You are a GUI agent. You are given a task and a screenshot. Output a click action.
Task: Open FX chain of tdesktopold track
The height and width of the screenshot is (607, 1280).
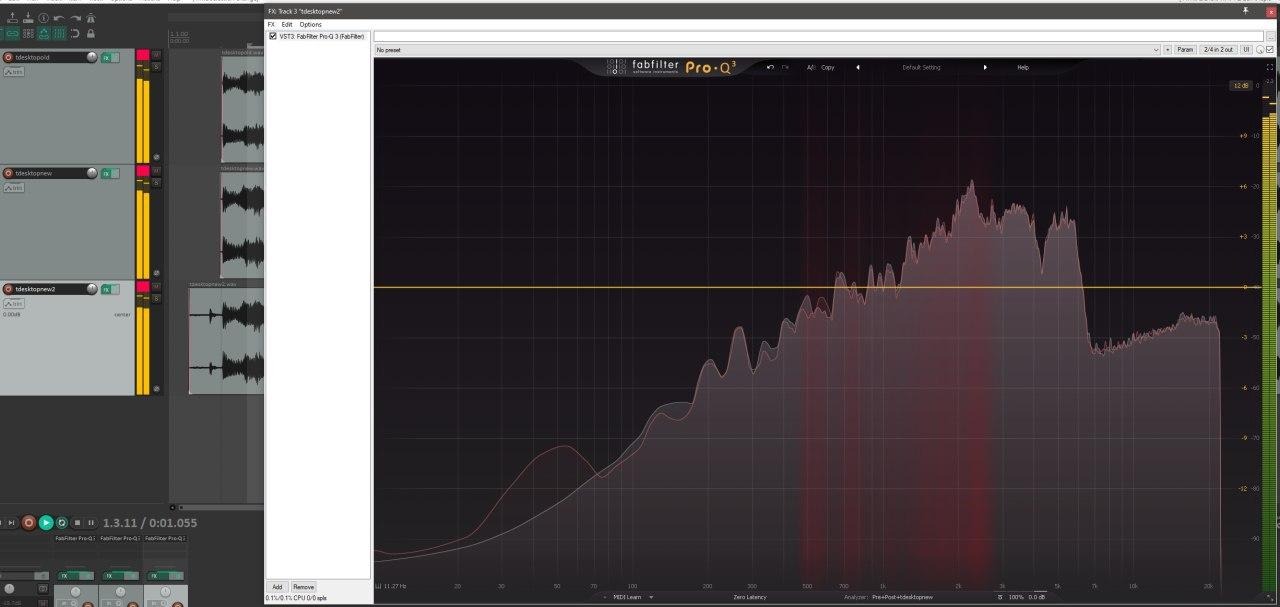click(106, 58)
